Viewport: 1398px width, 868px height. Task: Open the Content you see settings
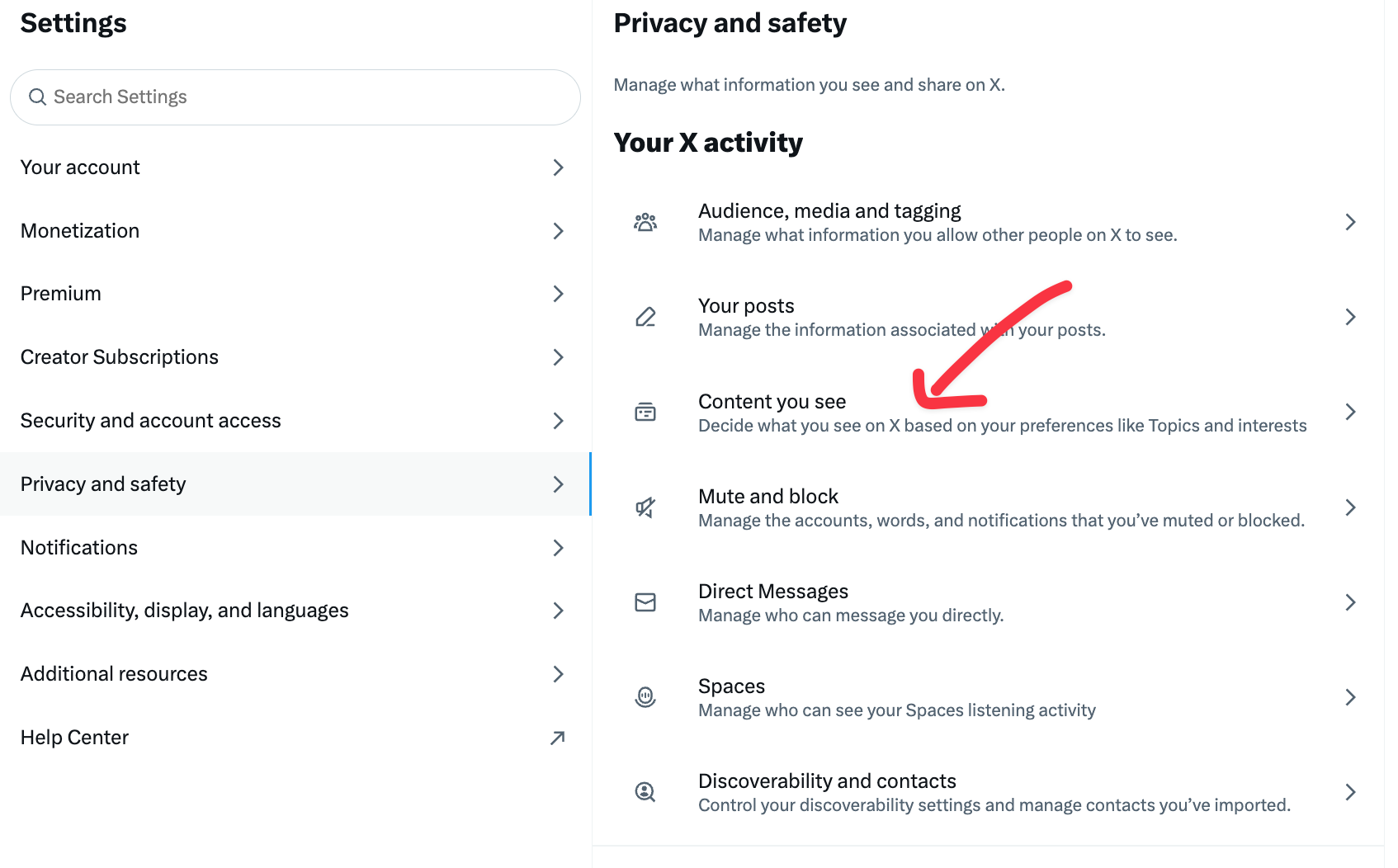click(772, 403)
